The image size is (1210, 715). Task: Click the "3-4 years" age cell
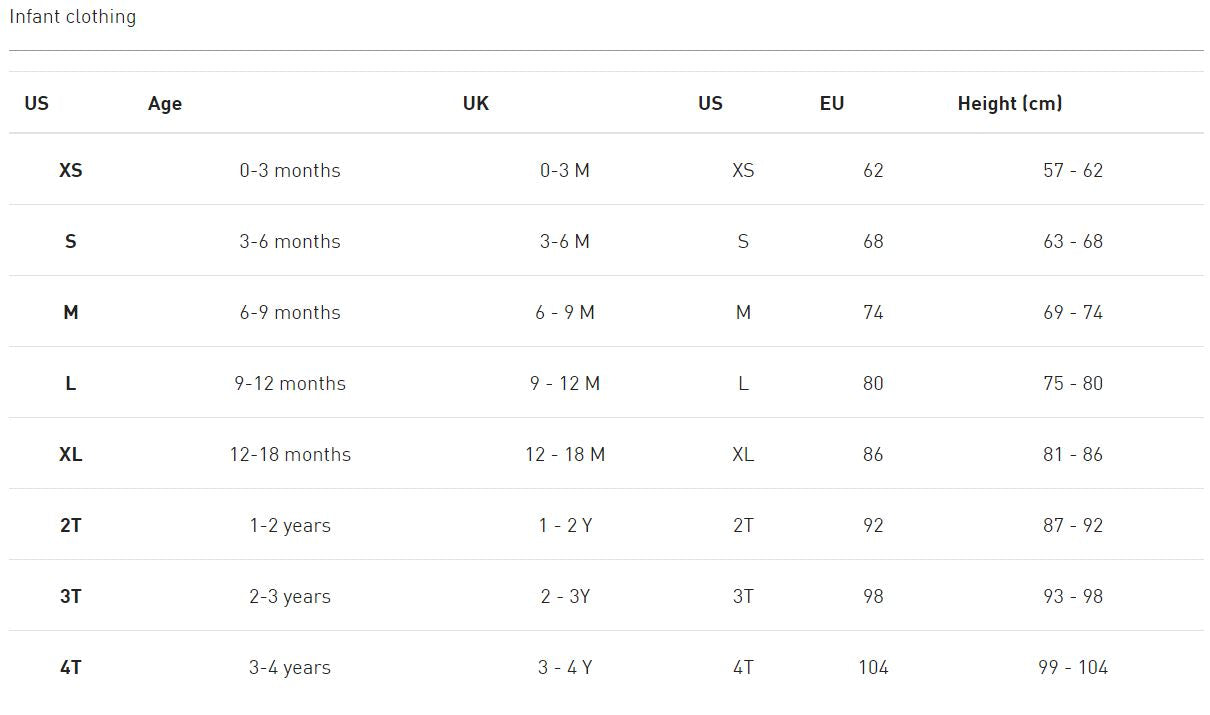[x=290, y=668]
